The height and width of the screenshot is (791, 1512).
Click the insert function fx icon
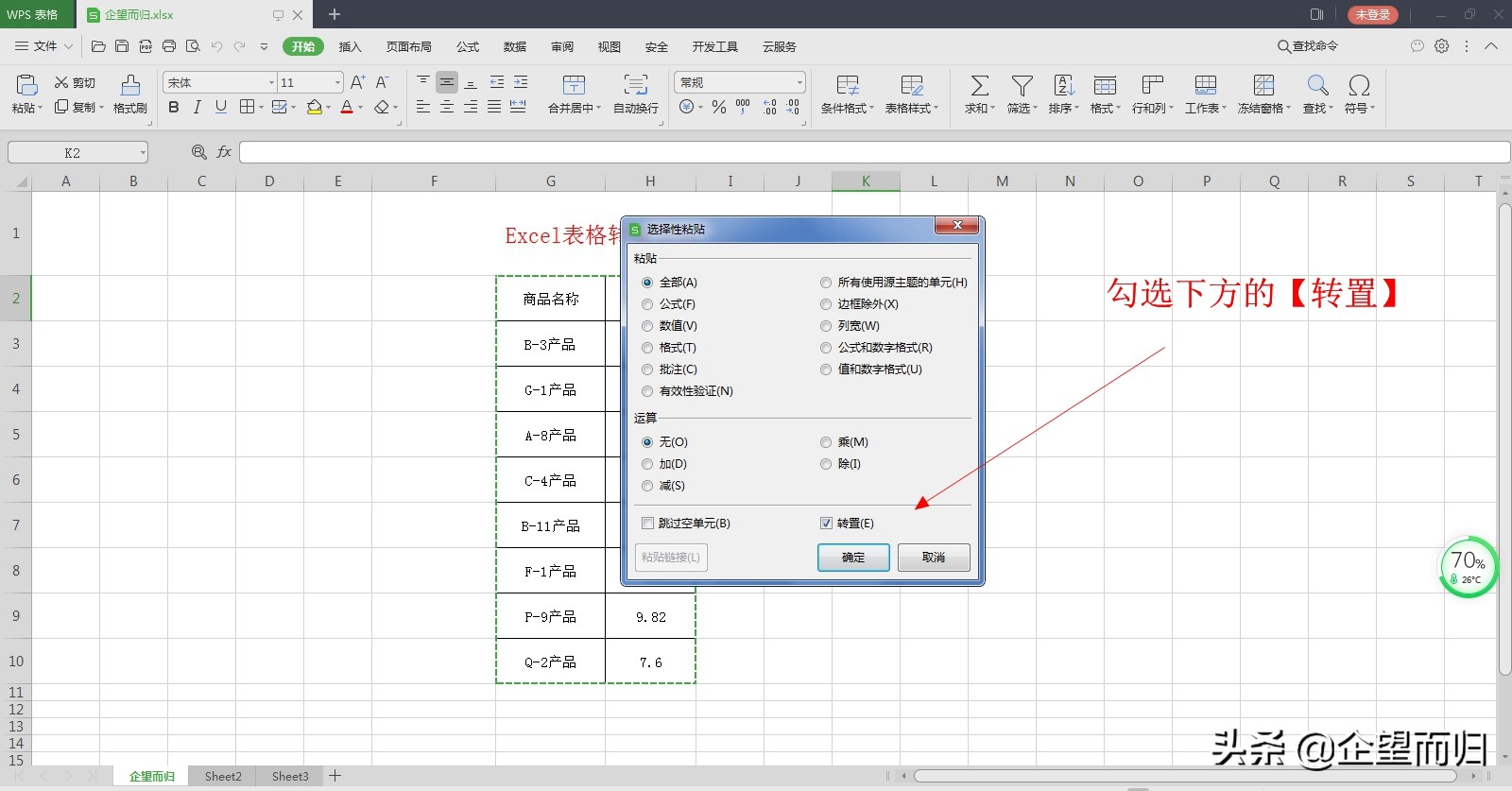[x=224, y=152]
